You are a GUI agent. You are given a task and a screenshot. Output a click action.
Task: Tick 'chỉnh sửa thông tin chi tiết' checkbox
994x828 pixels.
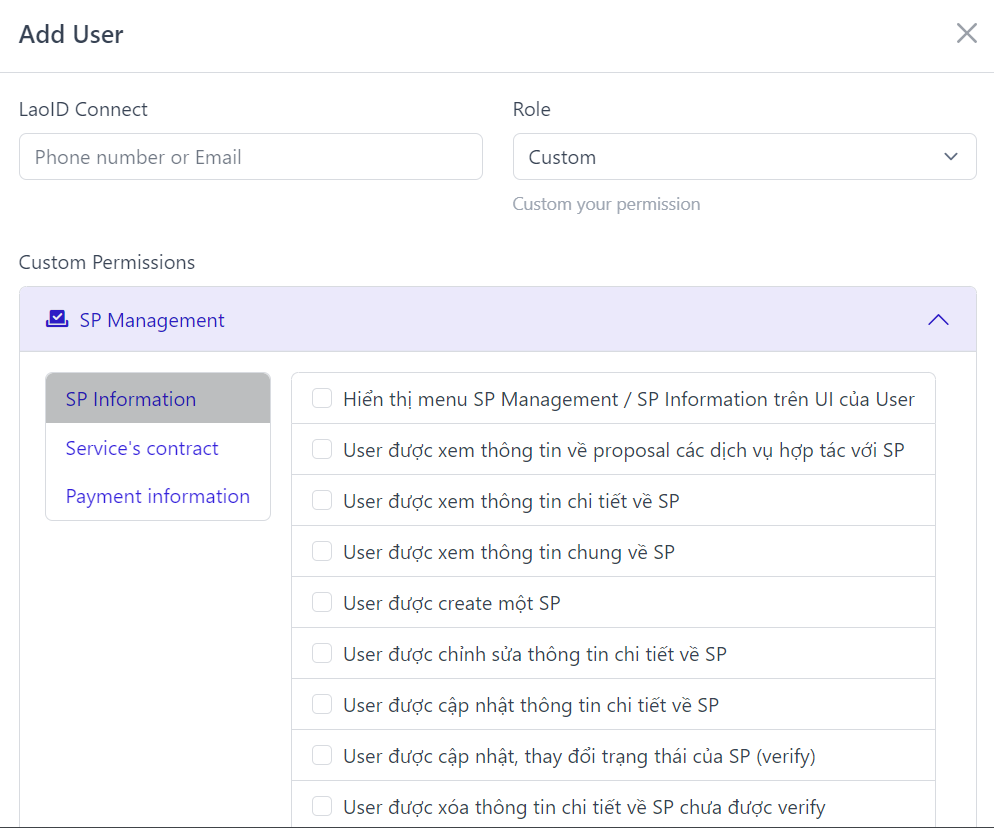322,653
